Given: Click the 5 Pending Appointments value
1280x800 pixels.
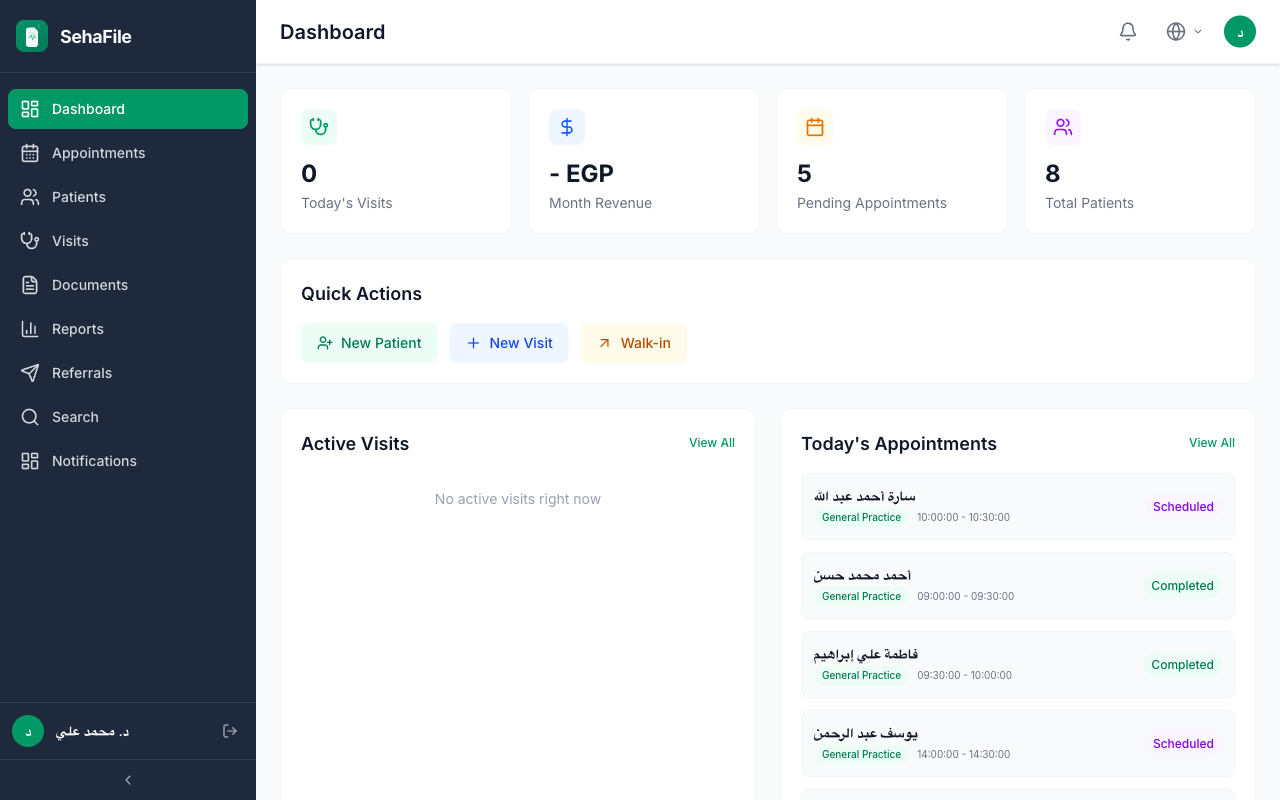Looking at the screenshot, I should (804, 174).
